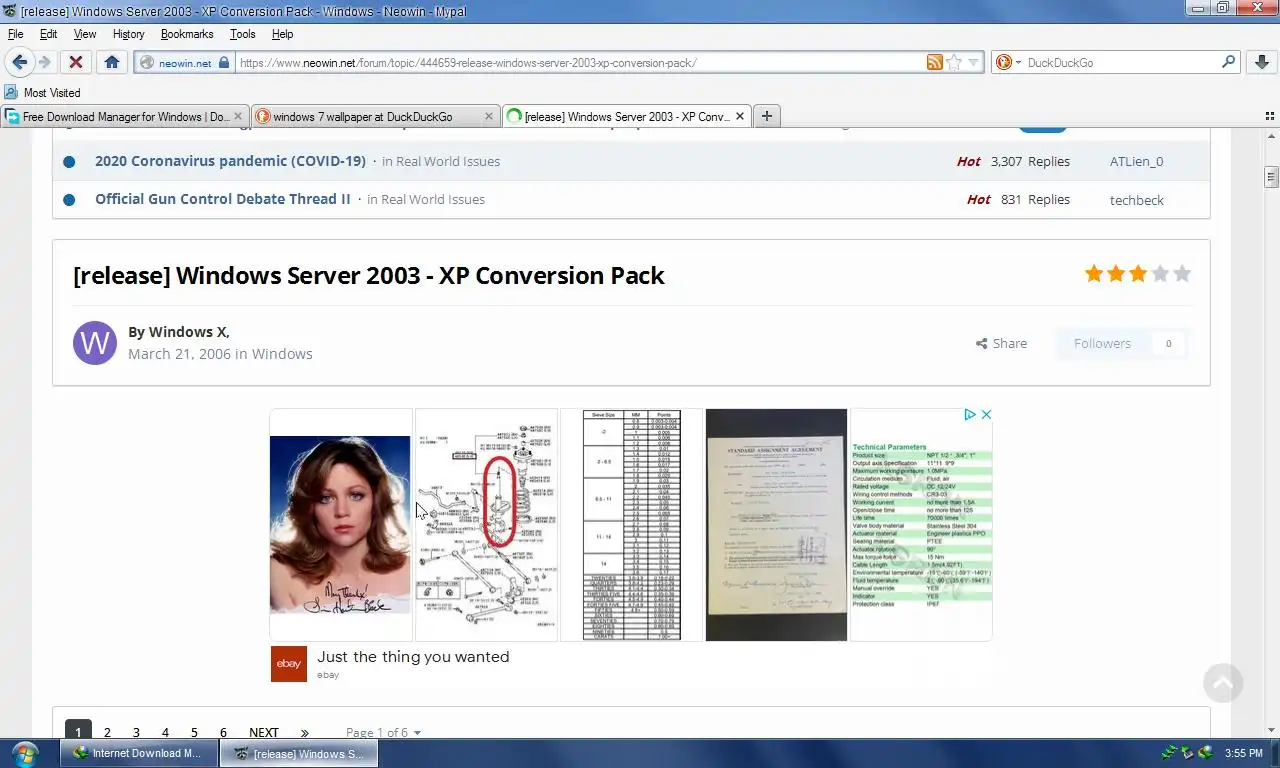Click the RSS feed icon in address bar
This screenshot has height=768, width=1280.
(x=934, y=62)
